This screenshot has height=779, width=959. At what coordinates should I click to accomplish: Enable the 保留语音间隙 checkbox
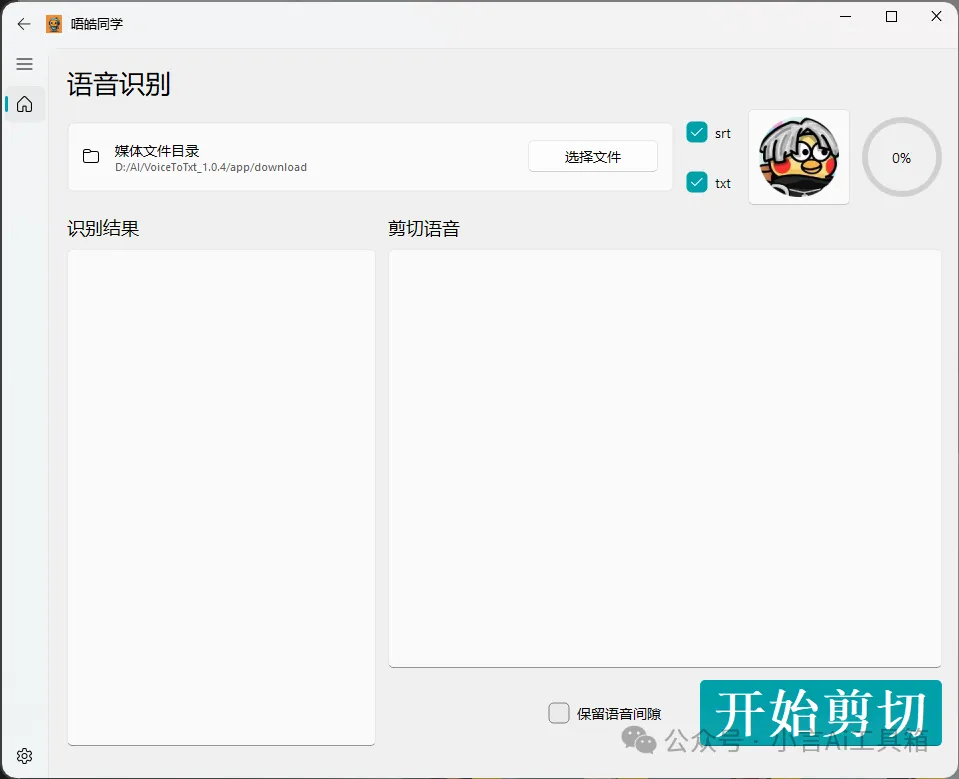click(558, 713)
